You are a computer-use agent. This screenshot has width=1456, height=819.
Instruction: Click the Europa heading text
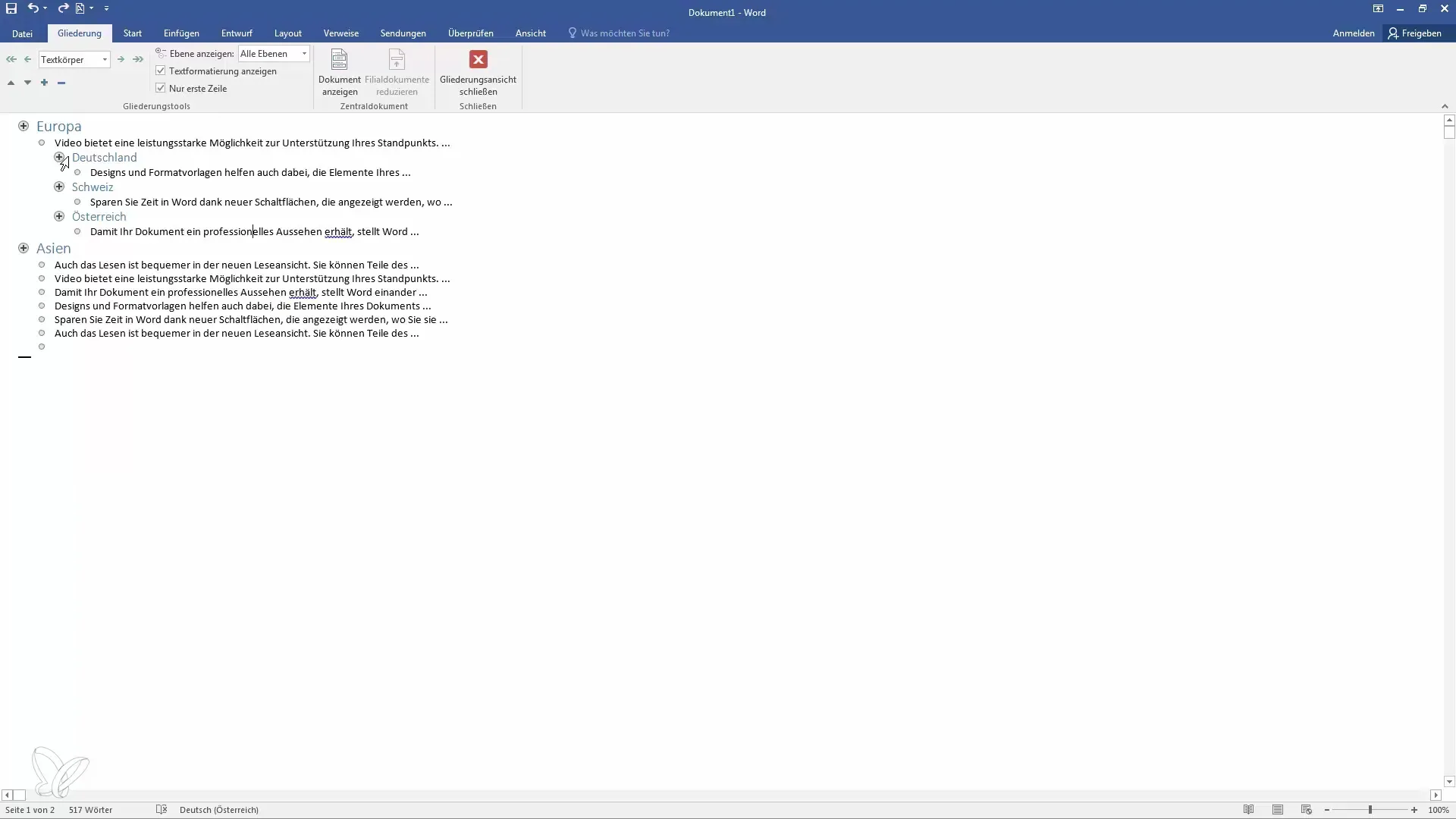tap(59, 127)
